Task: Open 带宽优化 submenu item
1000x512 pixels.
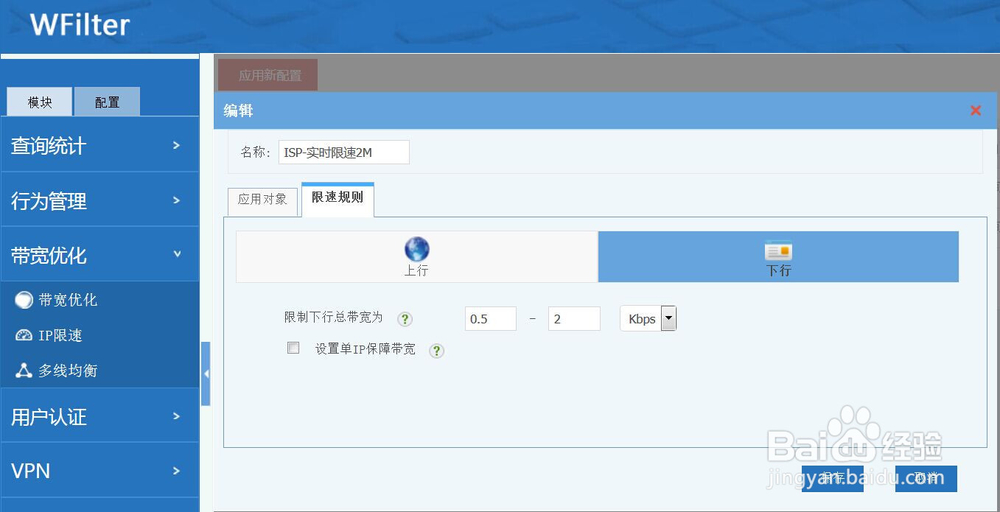Action: coord(68,300)
